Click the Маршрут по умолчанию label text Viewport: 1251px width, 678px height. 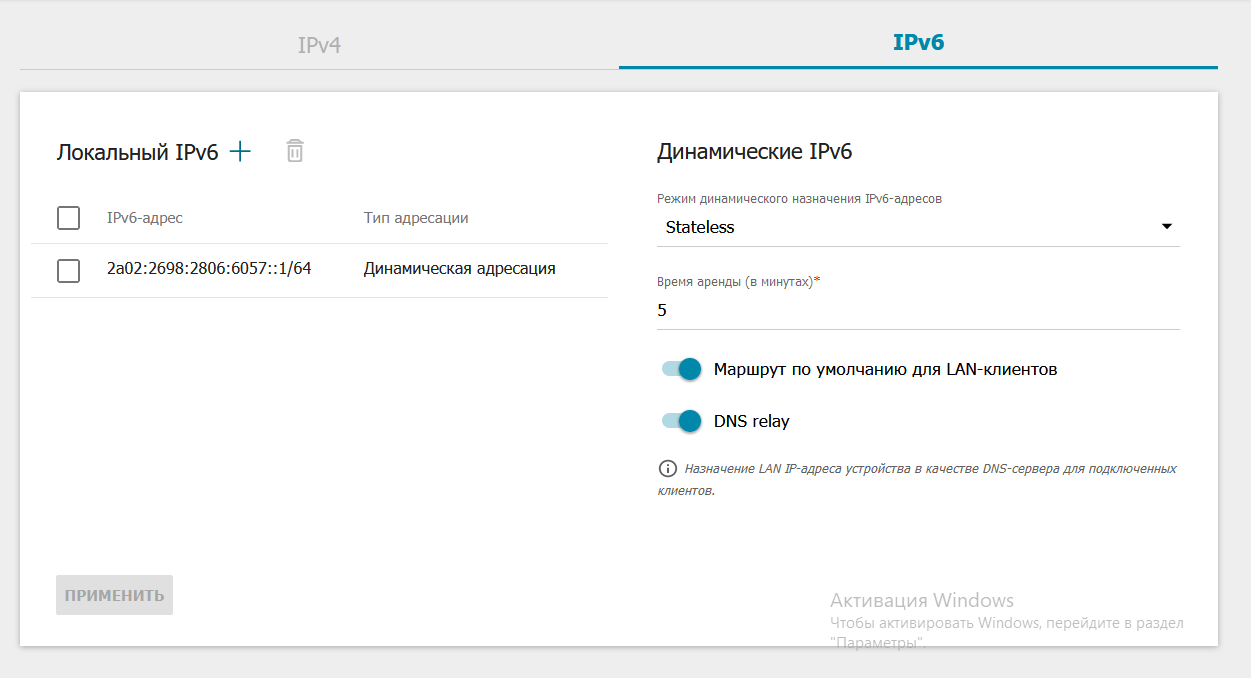pos(885,369)
